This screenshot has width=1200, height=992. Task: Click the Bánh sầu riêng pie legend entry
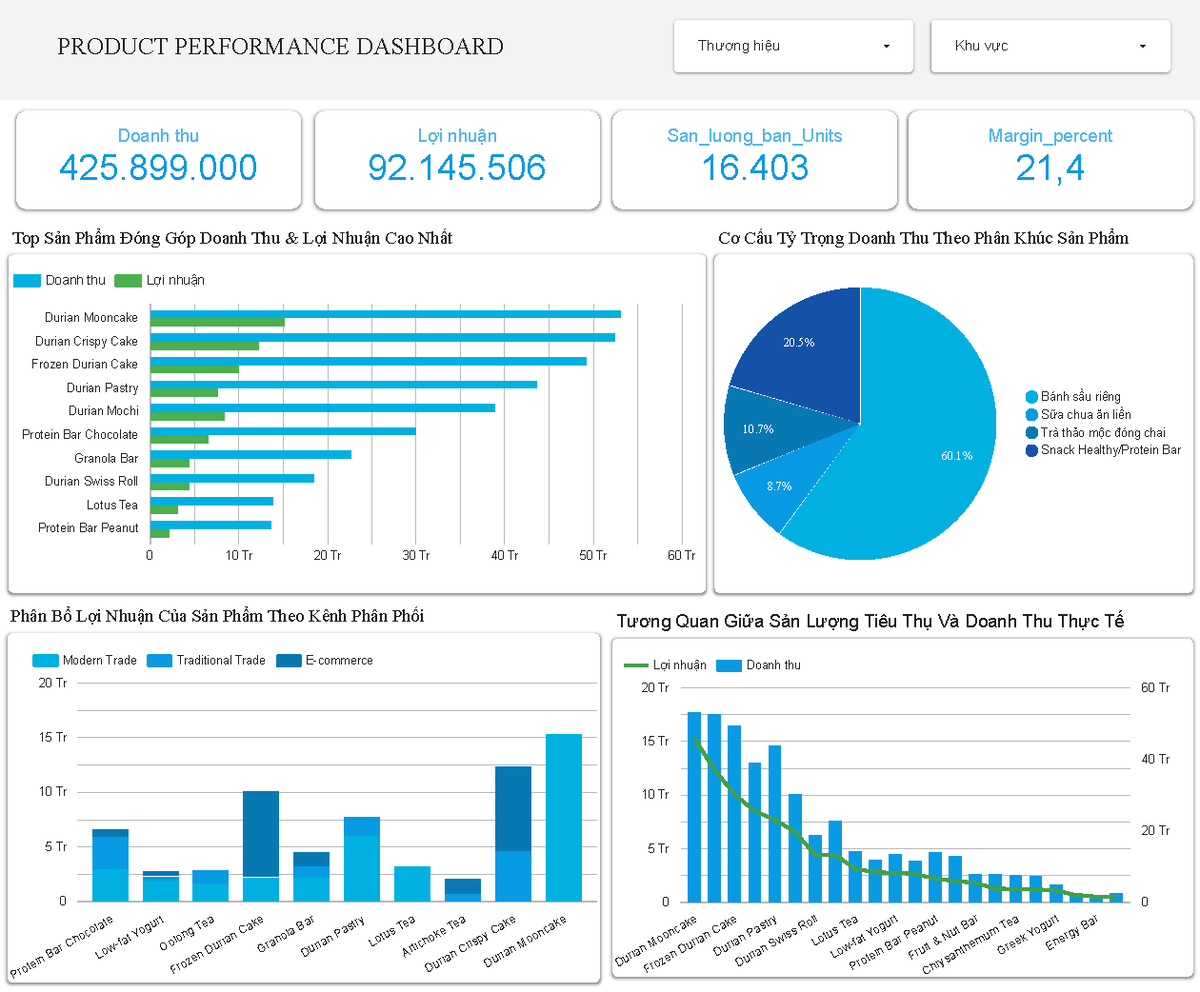tap(1073, 397)
